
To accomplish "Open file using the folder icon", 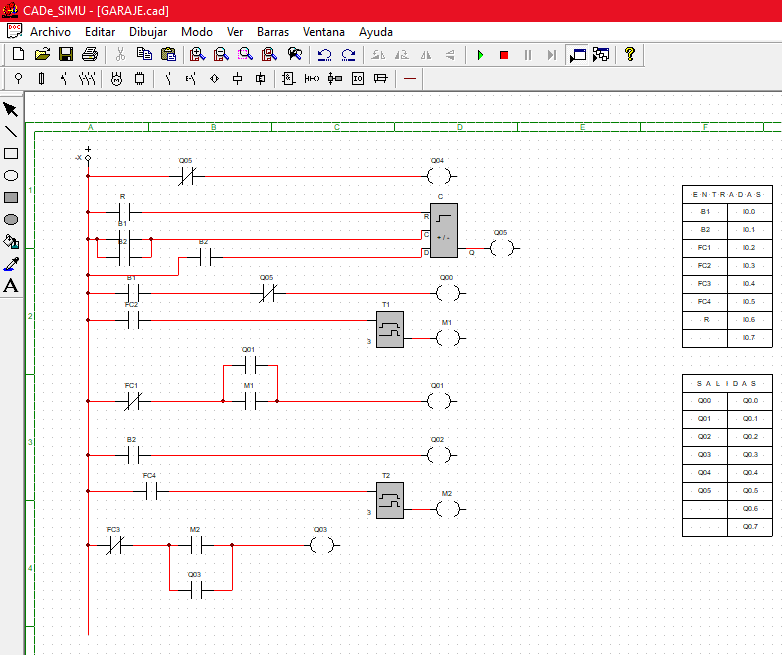I will (x=42, y=54).
